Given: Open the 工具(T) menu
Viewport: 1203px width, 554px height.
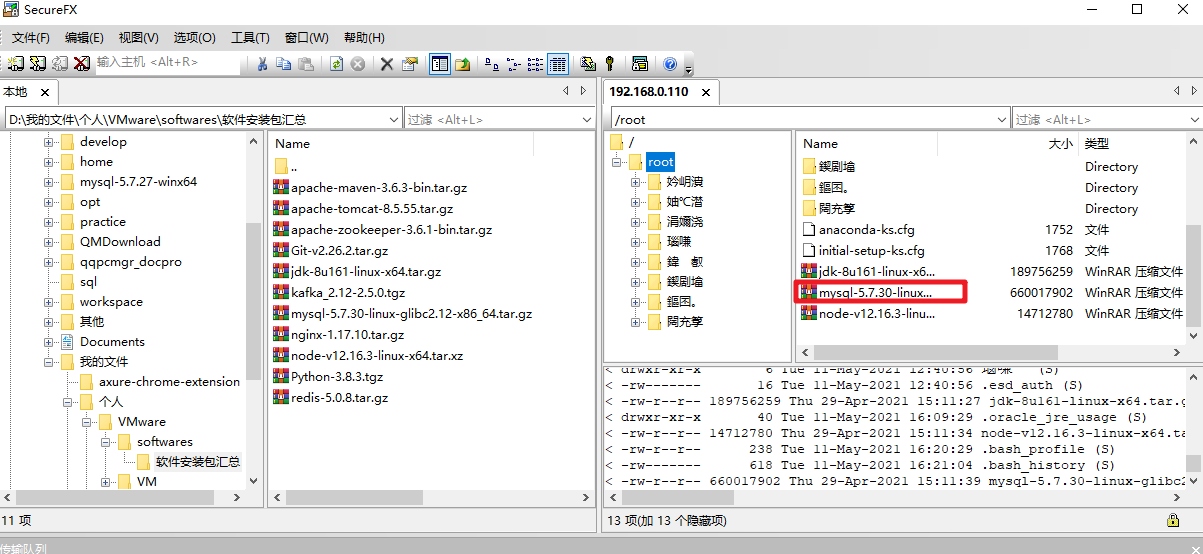Looking at the screenshot, I should tap(250, 38).
